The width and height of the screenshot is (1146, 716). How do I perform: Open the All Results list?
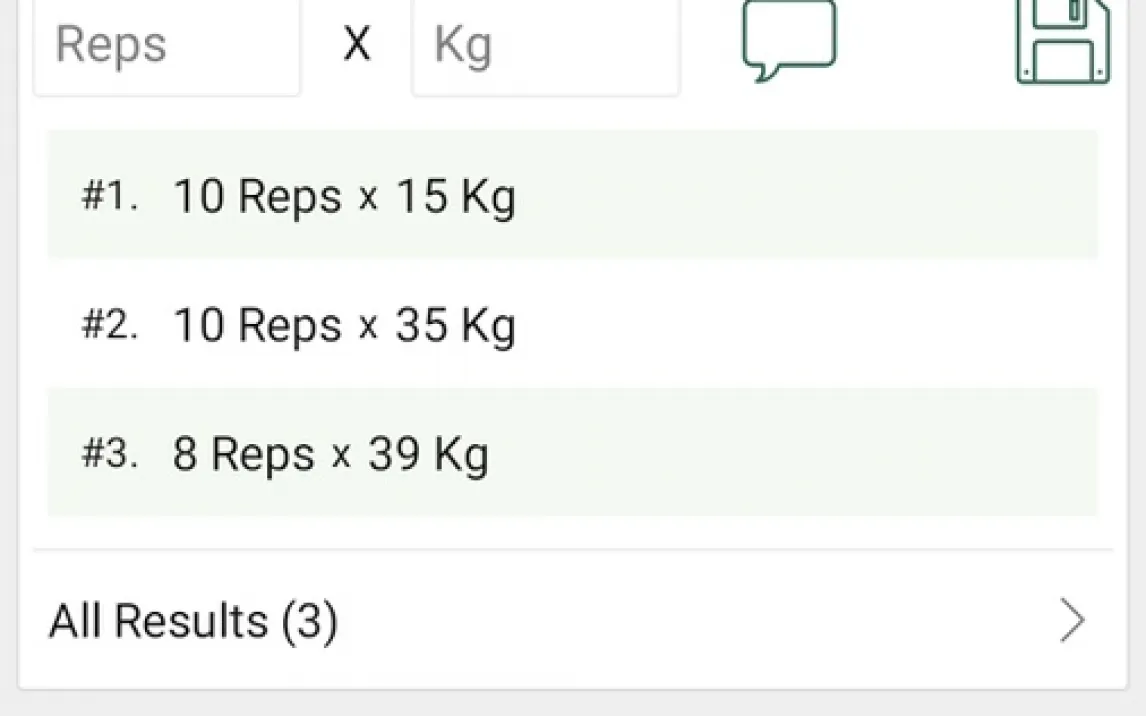[193, 621]
